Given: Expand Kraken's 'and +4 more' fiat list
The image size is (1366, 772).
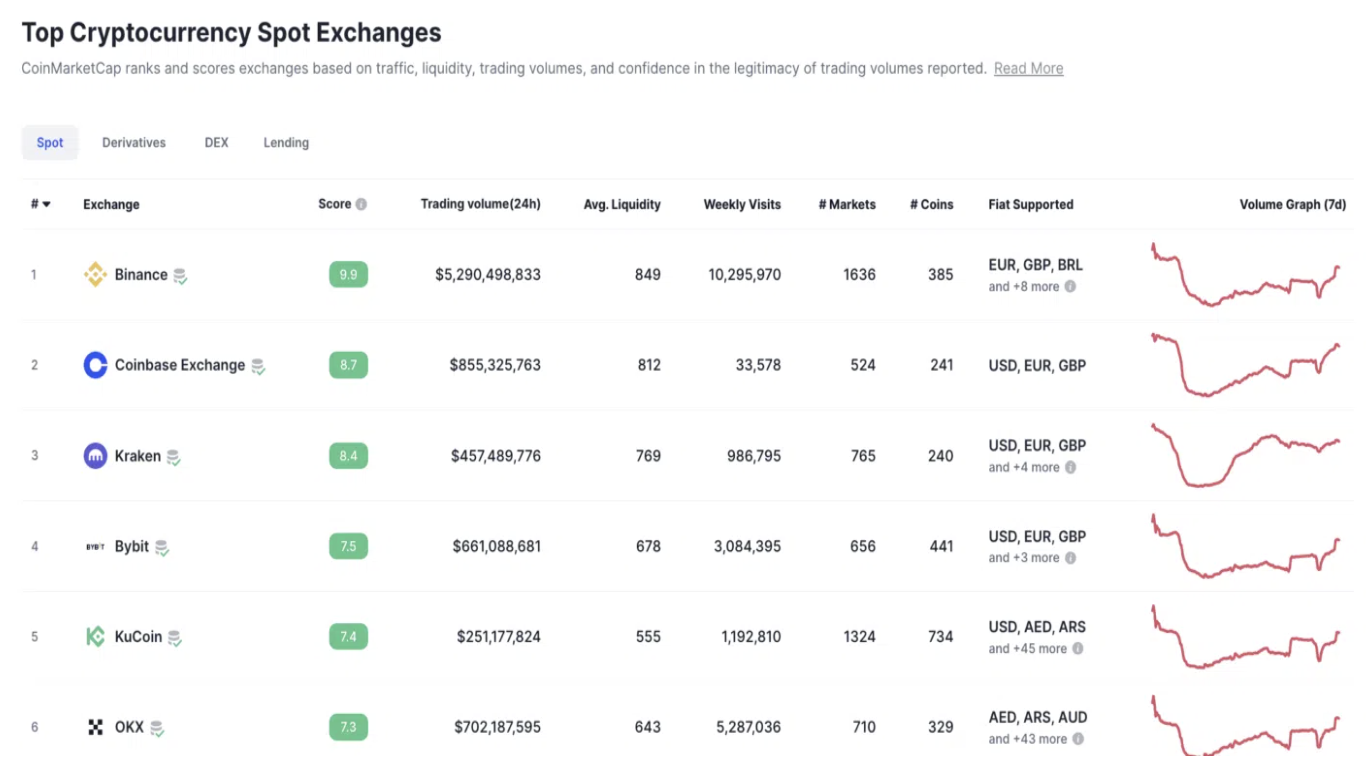Looking at the screenshot, I should tap(1023, 467).
